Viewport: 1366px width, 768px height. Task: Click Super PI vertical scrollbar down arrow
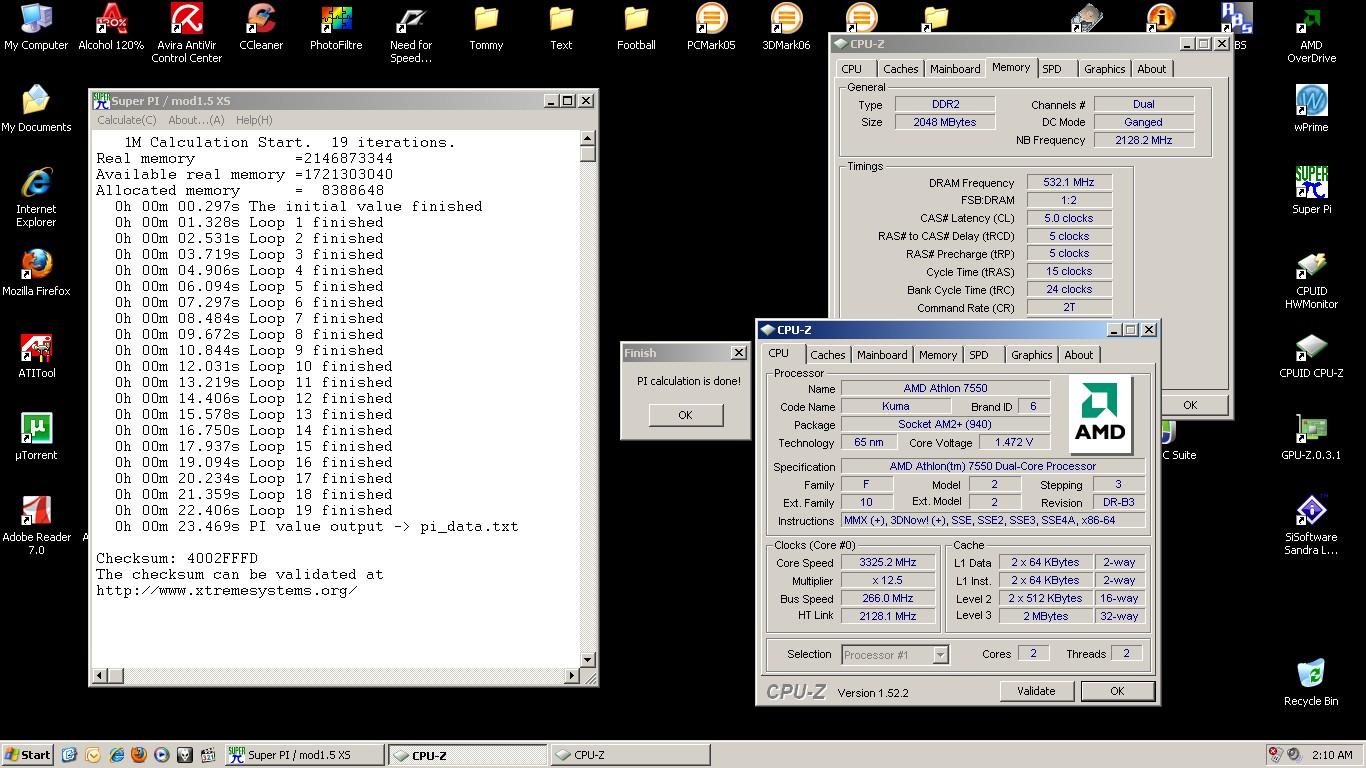(x=588, y=660)
